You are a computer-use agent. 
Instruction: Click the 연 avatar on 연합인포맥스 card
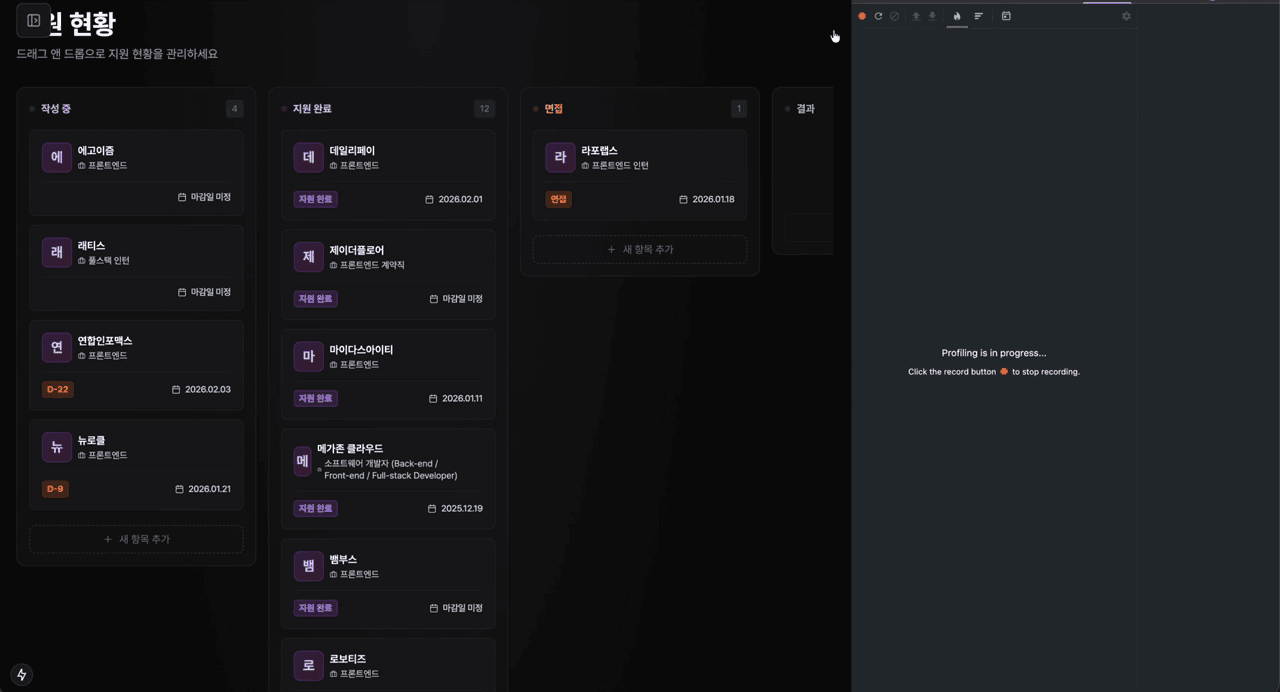tap(56, 347)
